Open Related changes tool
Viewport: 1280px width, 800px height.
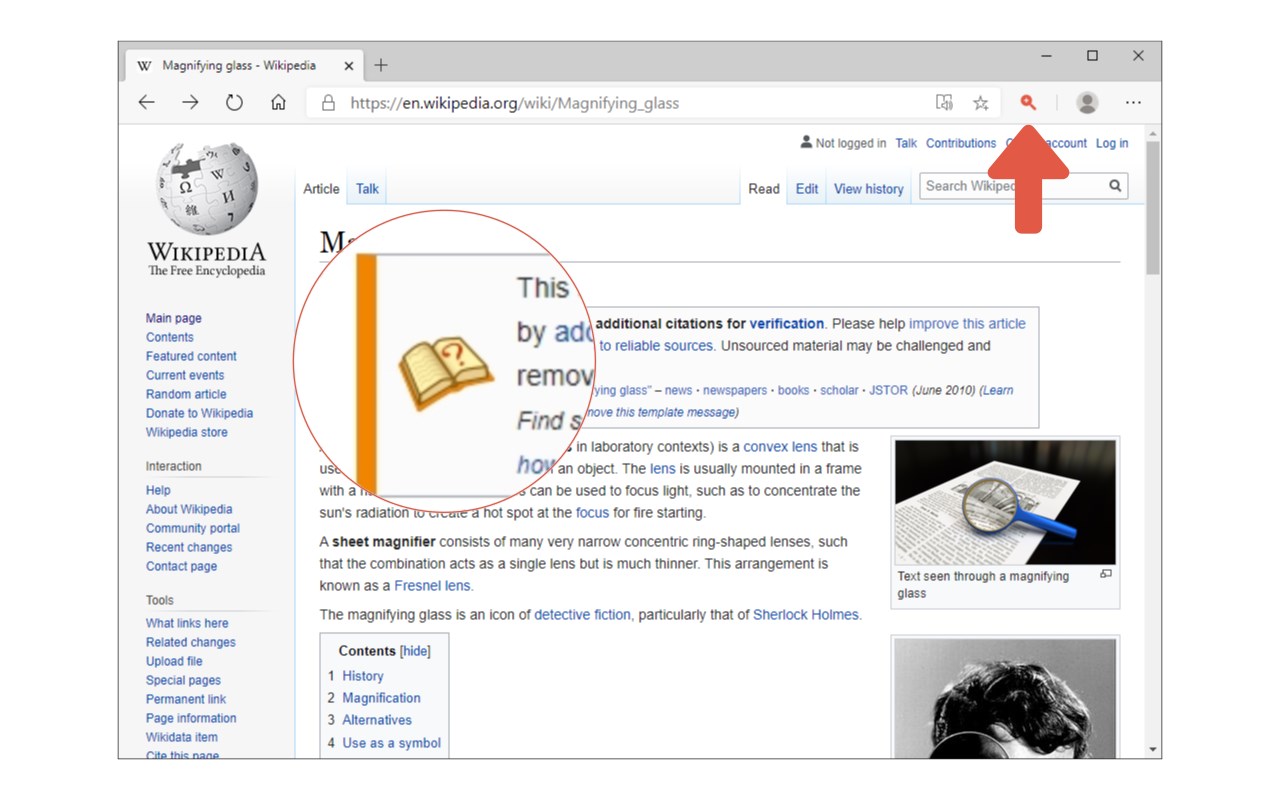pyautogui.click(x=191, y=642)
